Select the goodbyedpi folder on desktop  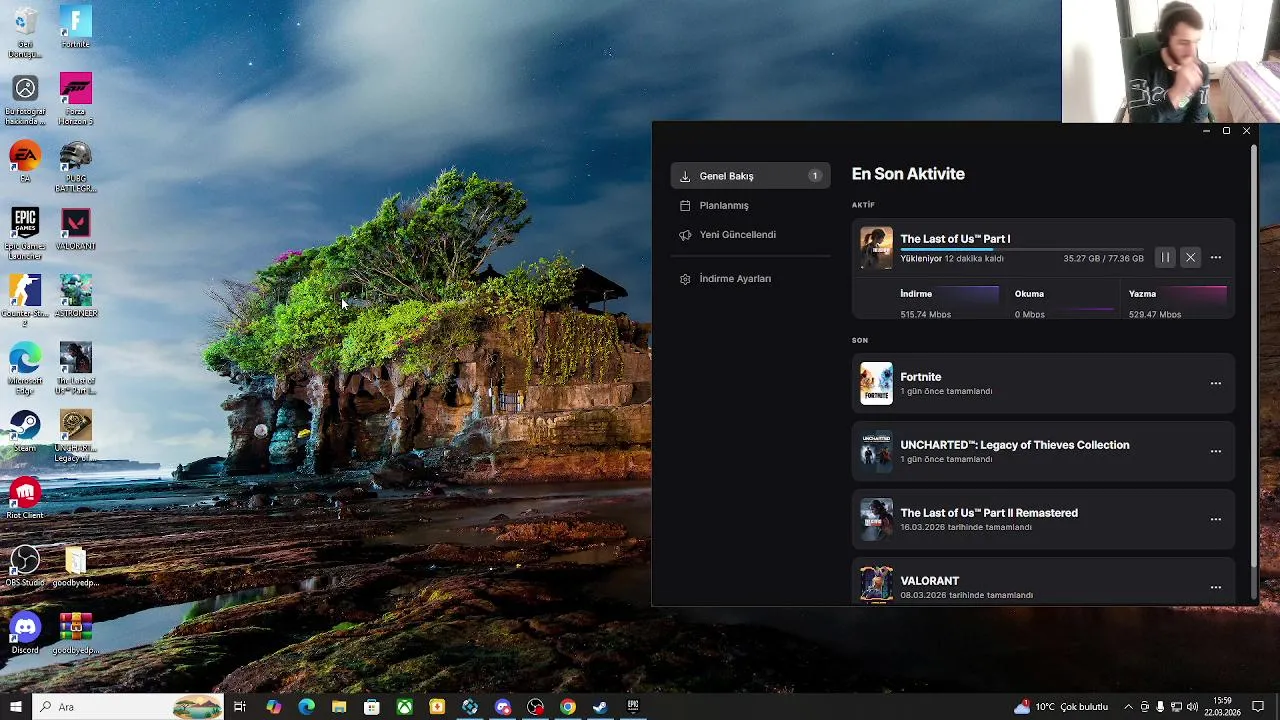pyautogui.click(x=75, y=565)
